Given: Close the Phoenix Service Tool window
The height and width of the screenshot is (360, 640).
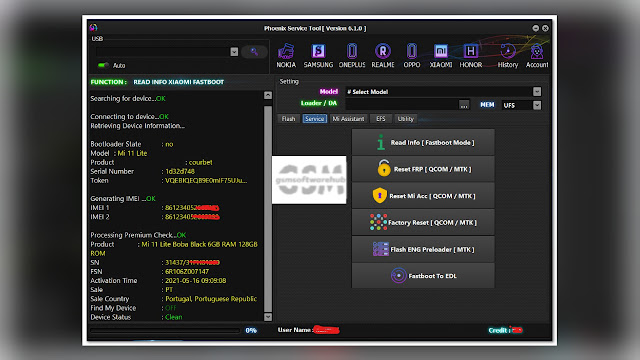Looking at the screenshot, I should click(545, 28).
